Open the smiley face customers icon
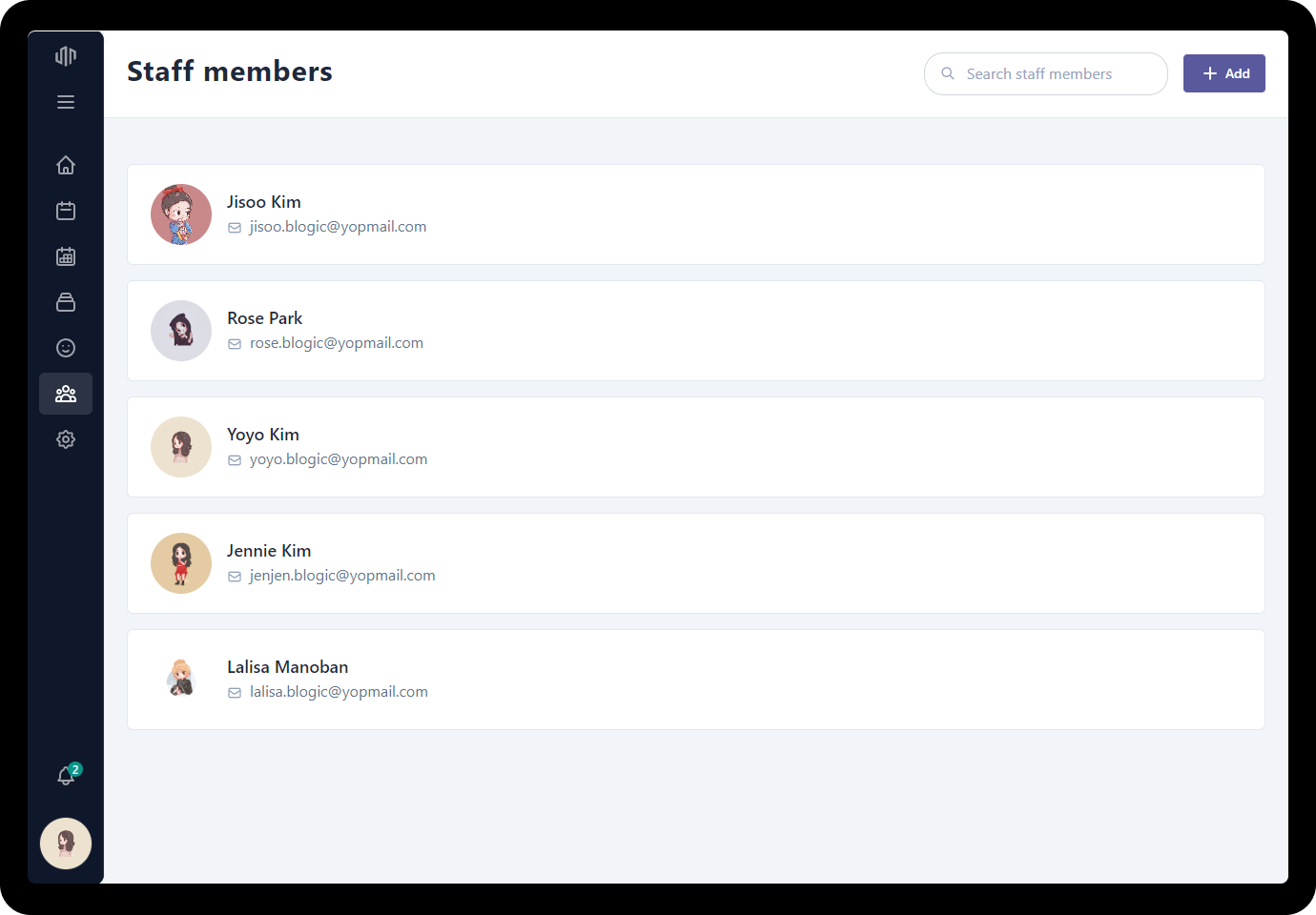Image resolution: width=1316 pixels, height=915 pixels. coord(66,348)
